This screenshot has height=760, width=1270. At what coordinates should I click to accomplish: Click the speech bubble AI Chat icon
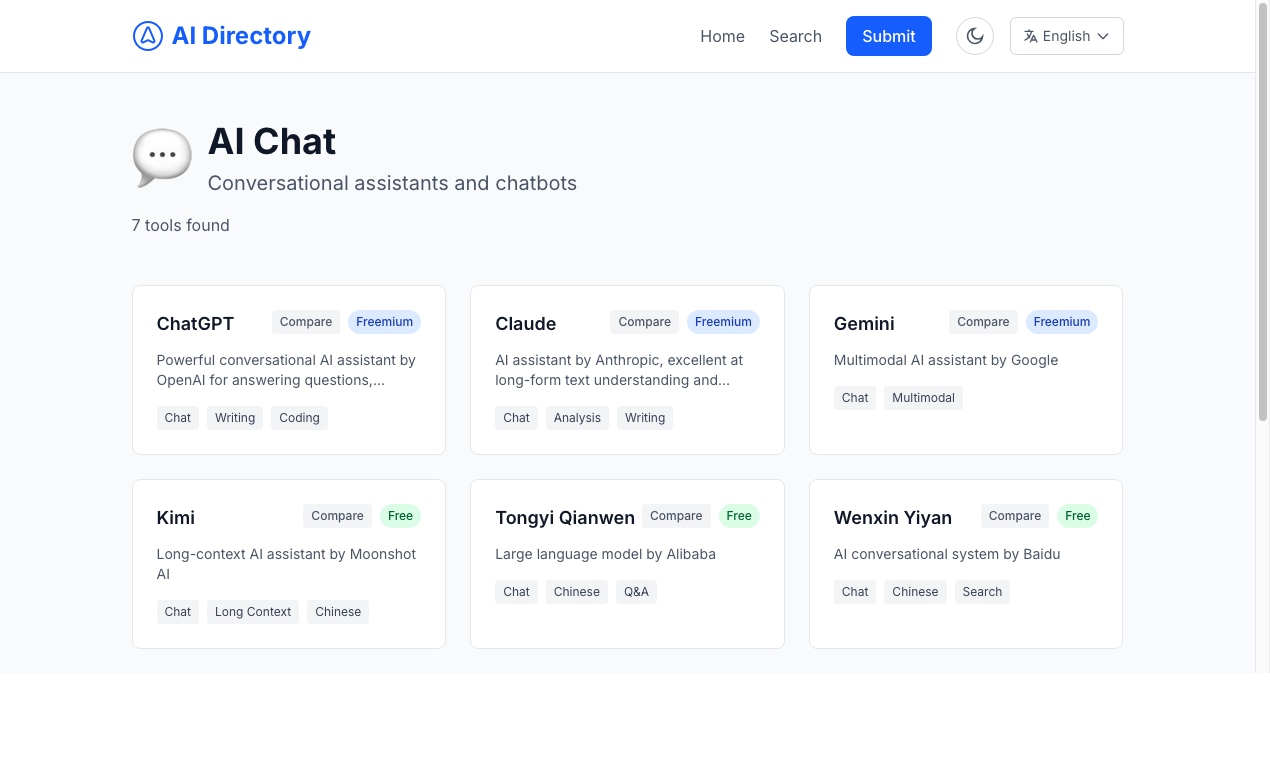[161, 157]
